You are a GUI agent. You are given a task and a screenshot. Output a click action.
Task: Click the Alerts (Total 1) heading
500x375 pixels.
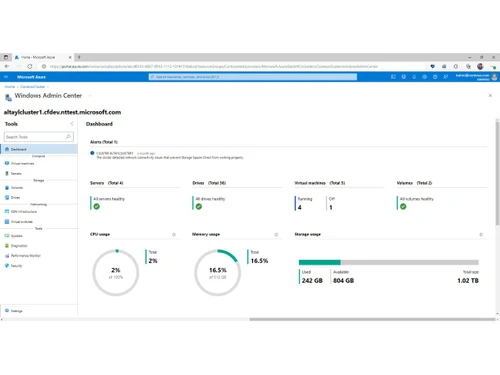[104, 142]
